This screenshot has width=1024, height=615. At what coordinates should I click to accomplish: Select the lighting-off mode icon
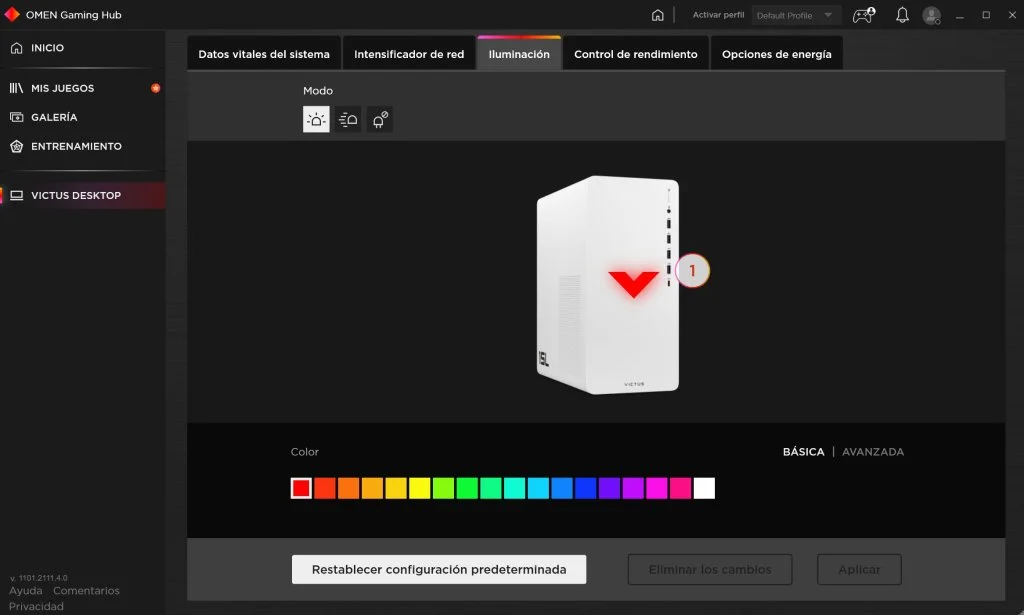coord(379,119)
